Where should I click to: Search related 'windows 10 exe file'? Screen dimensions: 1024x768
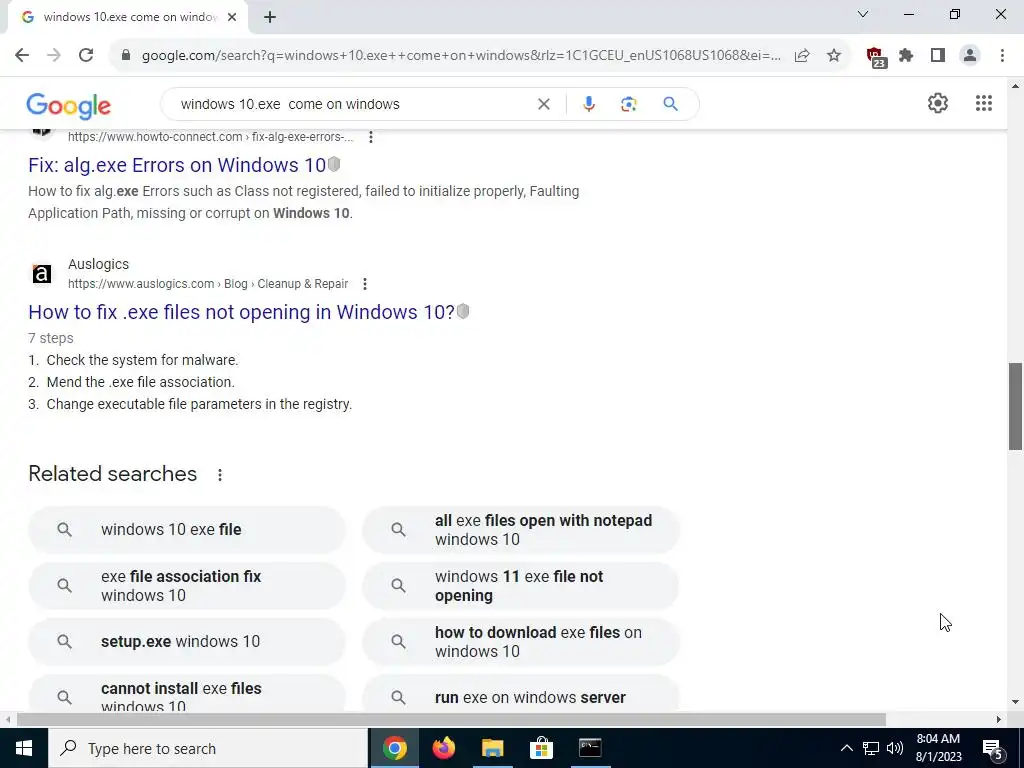187,530
